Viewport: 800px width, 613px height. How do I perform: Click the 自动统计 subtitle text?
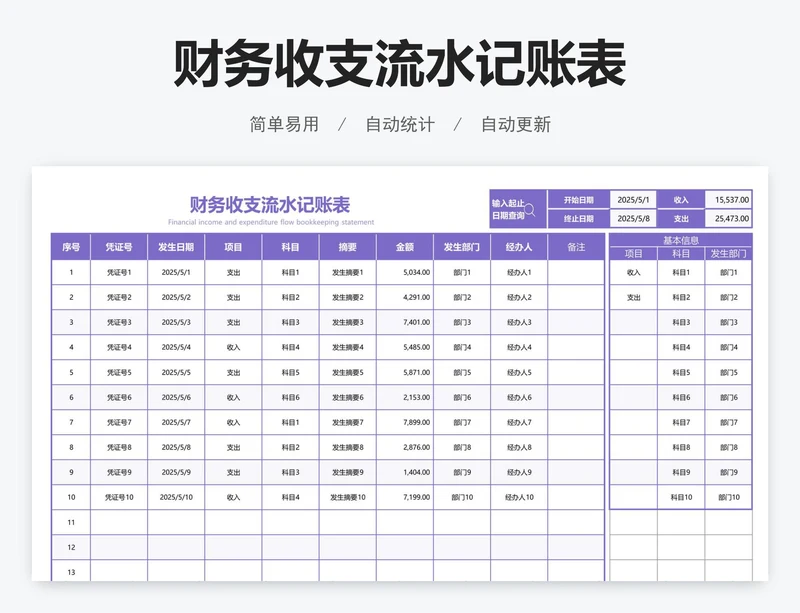pos(400,125)
